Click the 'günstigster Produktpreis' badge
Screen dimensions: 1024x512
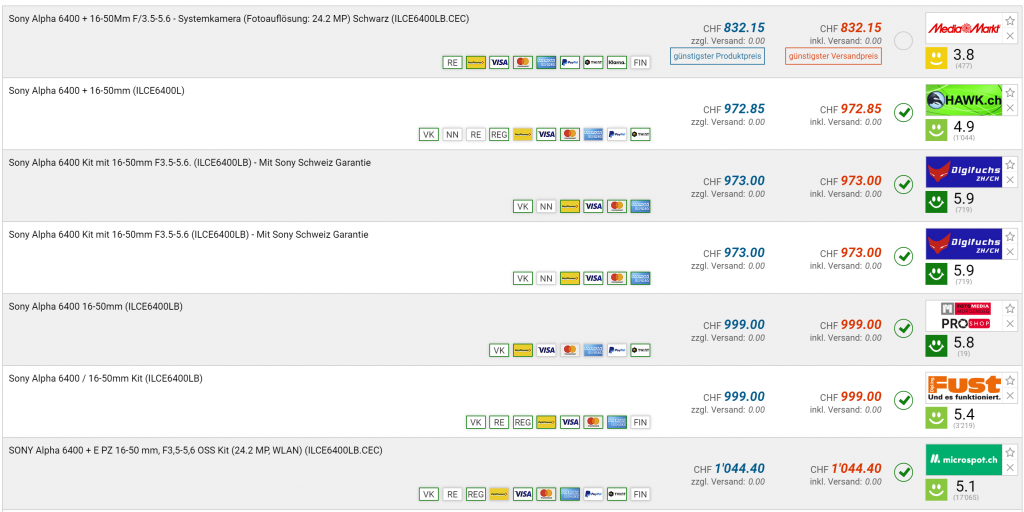(x=718, y=56)
